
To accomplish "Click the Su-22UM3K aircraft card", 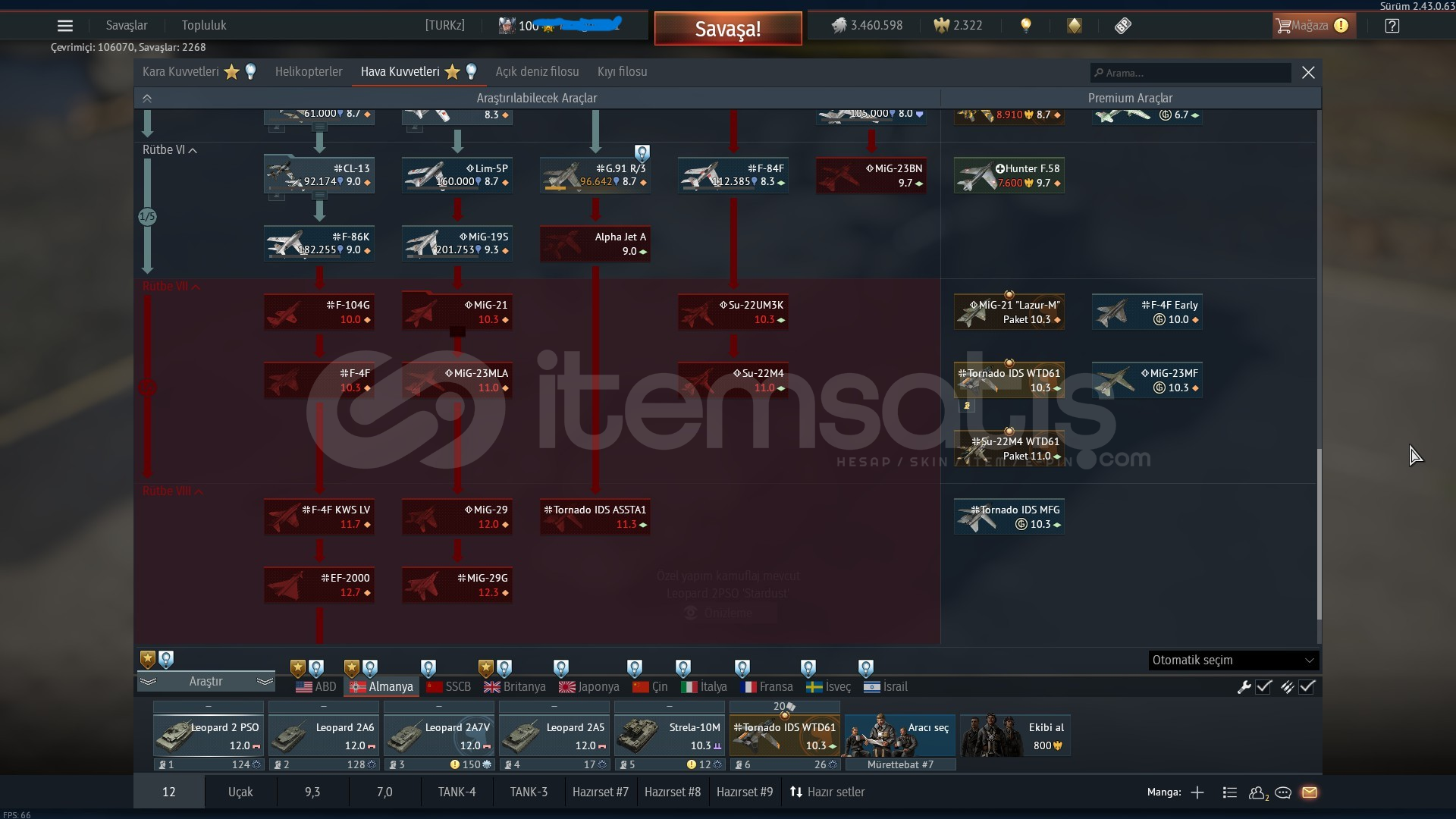I will tap(733, 312).
